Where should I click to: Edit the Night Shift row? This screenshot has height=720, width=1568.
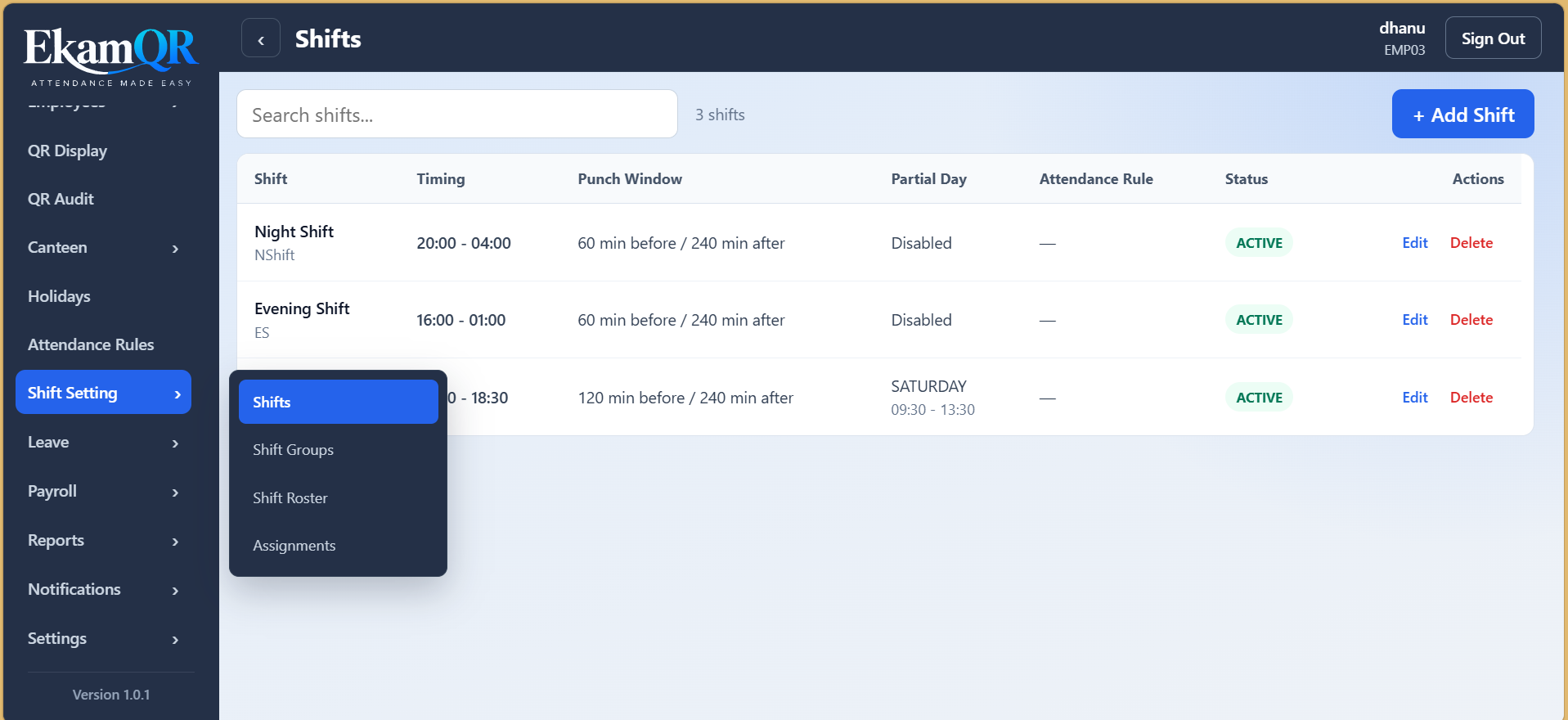click(x=1414, y=243)
